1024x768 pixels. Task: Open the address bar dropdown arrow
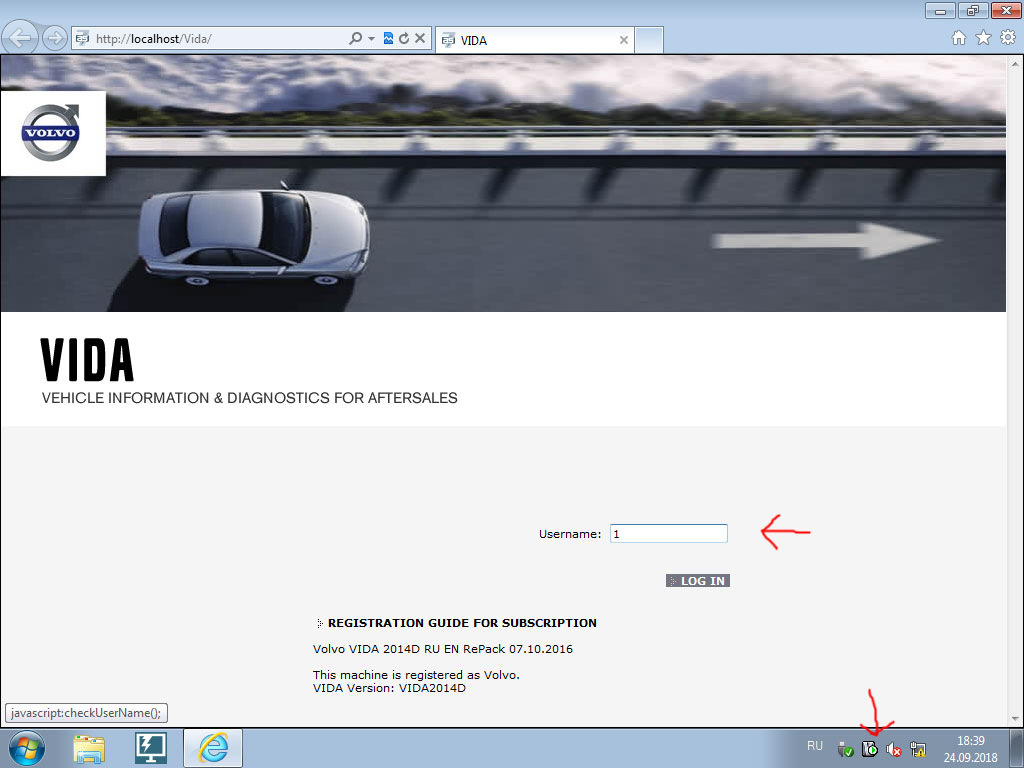371,39
